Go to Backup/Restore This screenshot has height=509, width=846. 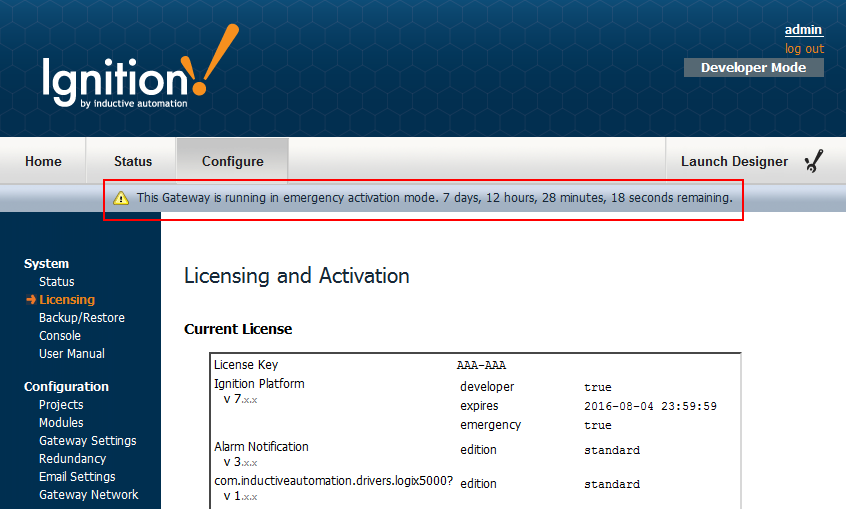tap(81, 317)
